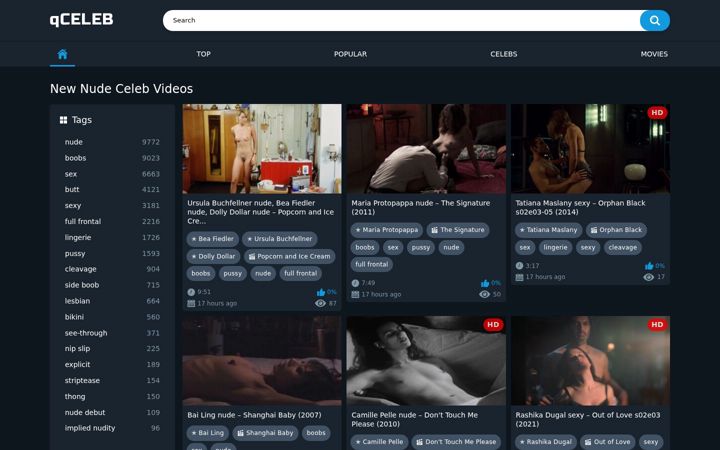Click 'lingerie' tag on Orphan Black card

[x=555, y=248]
